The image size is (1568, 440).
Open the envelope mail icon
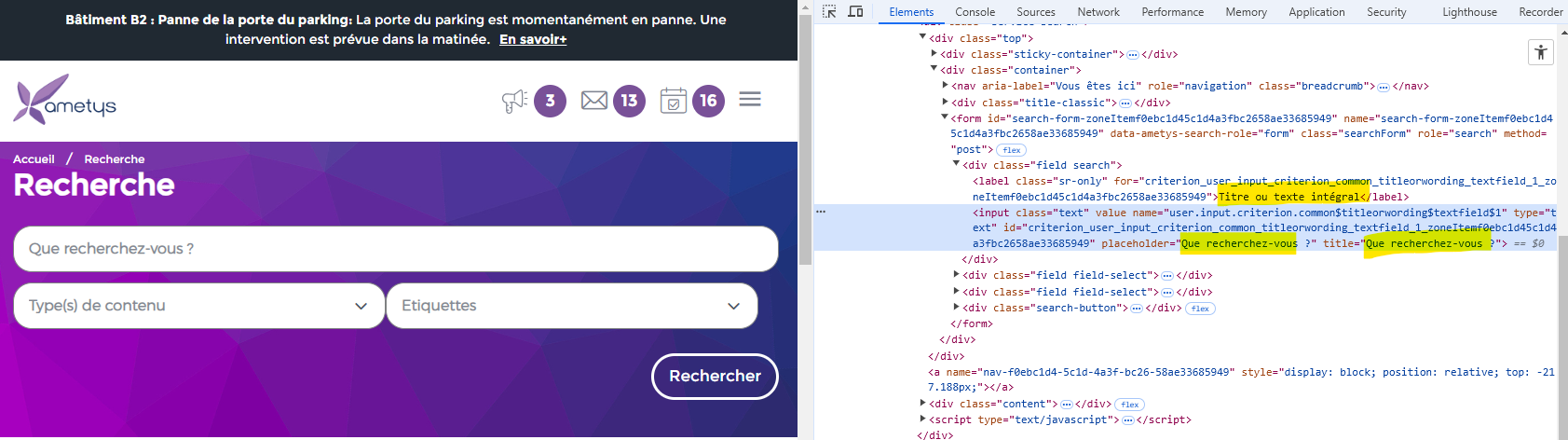click(593, 101)
